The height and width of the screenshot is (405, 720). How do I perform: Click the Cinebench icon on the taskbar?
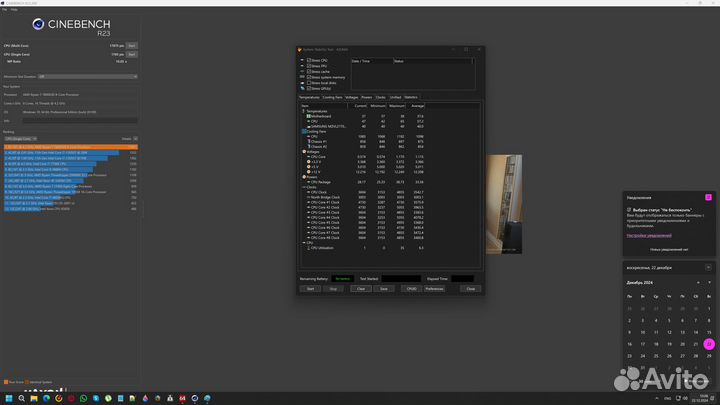point(195,398)
